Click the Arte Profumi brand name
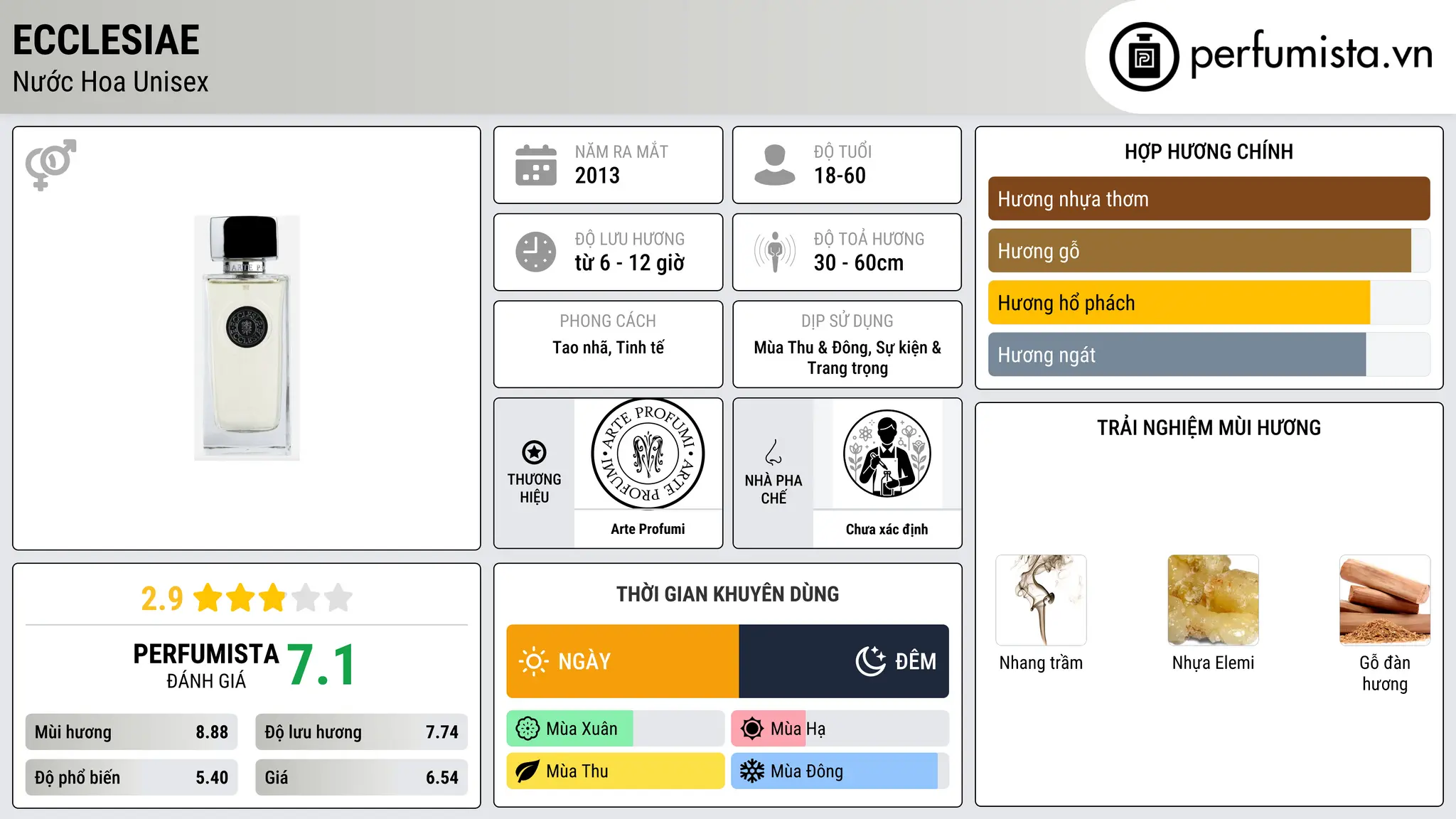Screen dimensions: 1456x819 (x=648, y=529)
